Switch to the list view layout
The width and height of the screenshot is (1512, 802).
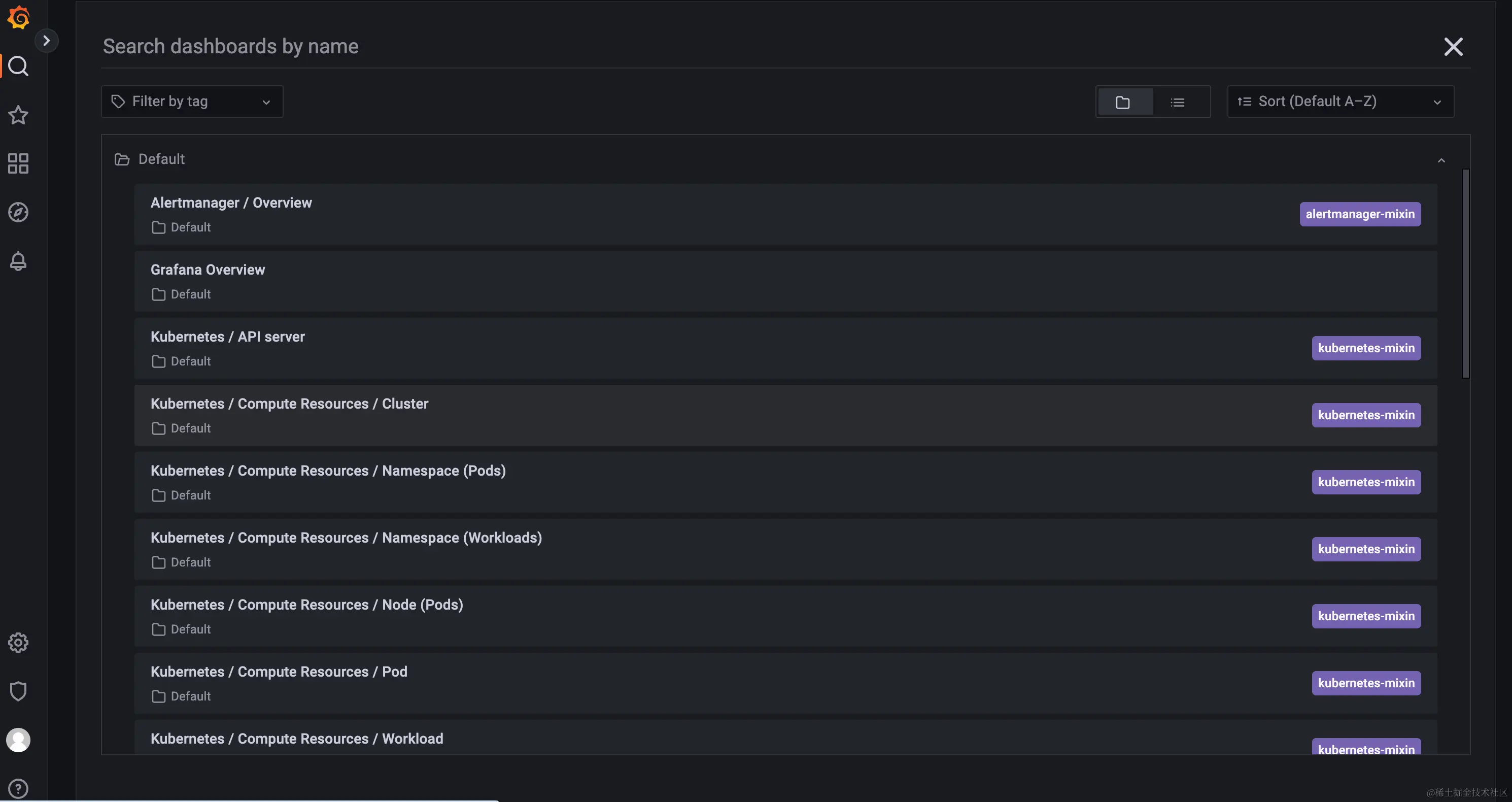coord(1178,102)
